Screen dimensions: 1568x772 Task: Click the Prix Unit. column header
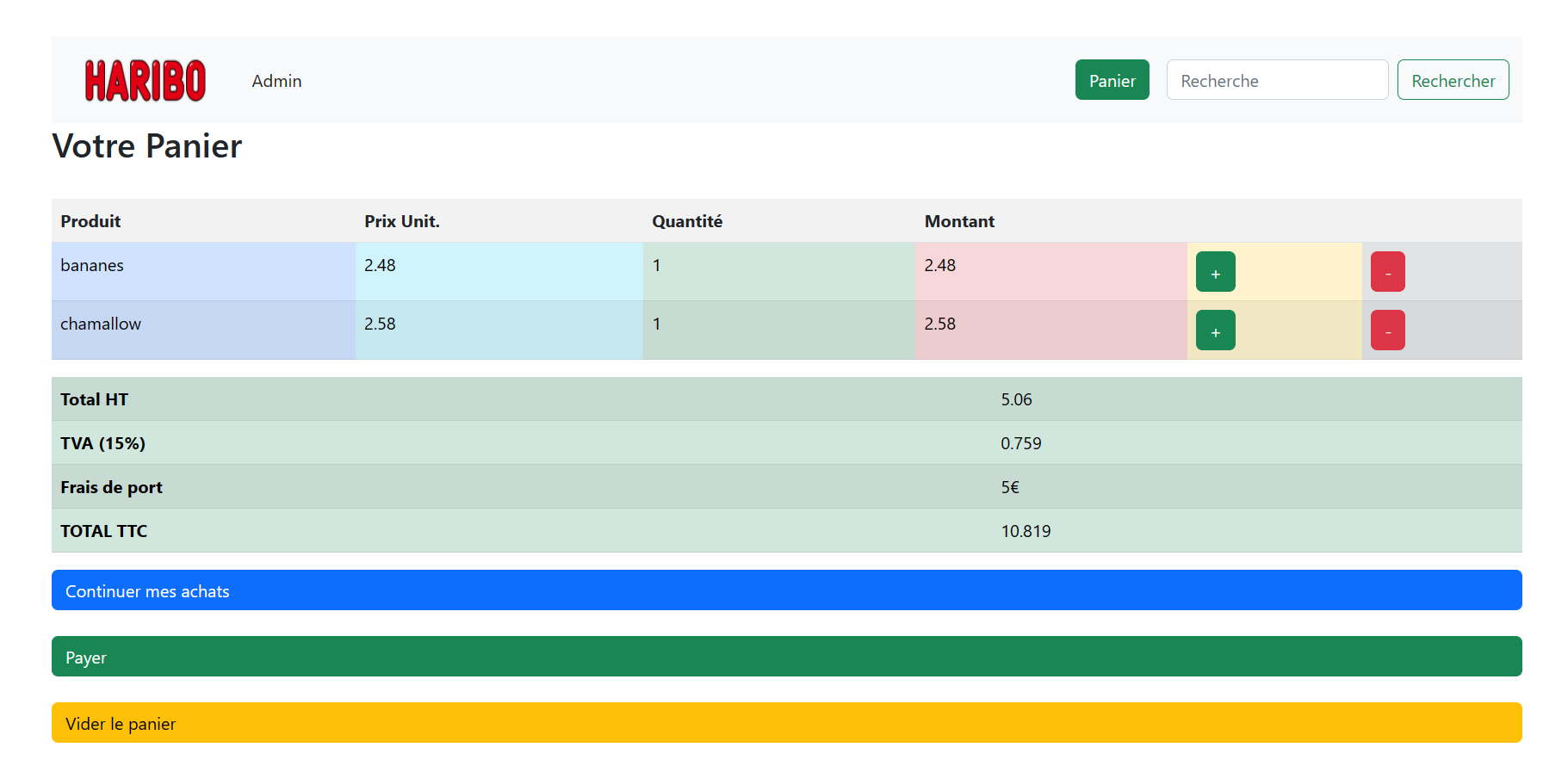401,221
